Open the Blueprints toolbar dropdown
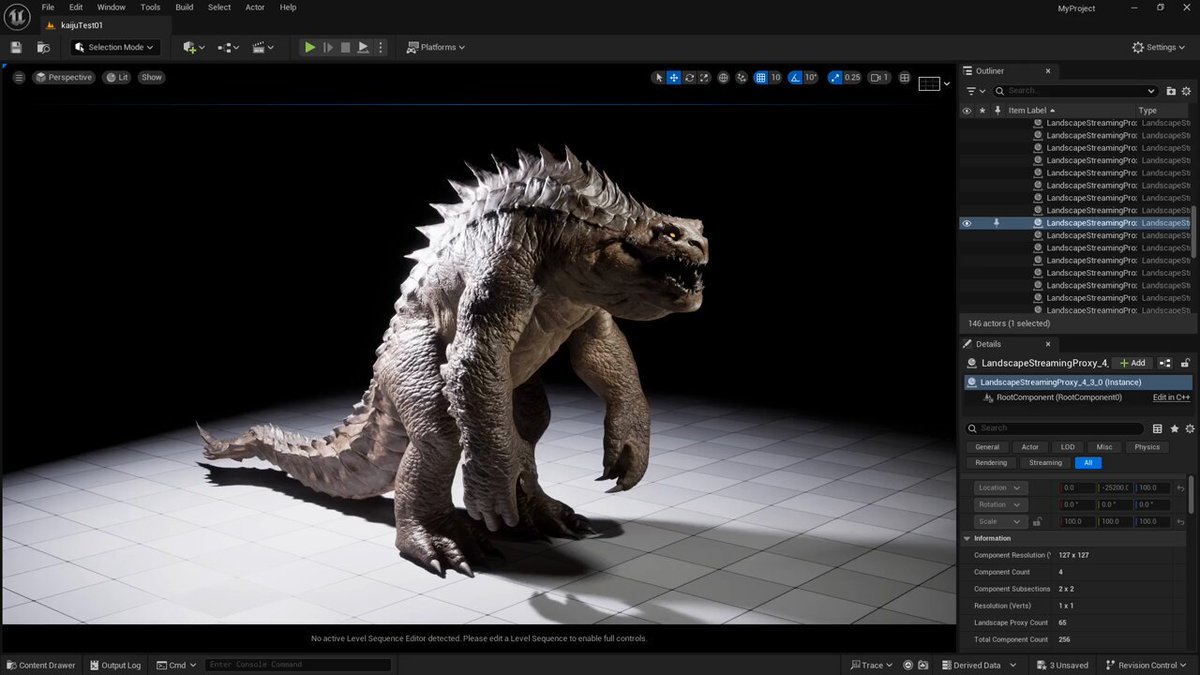 pyautogui.click(x=228, y=47)
